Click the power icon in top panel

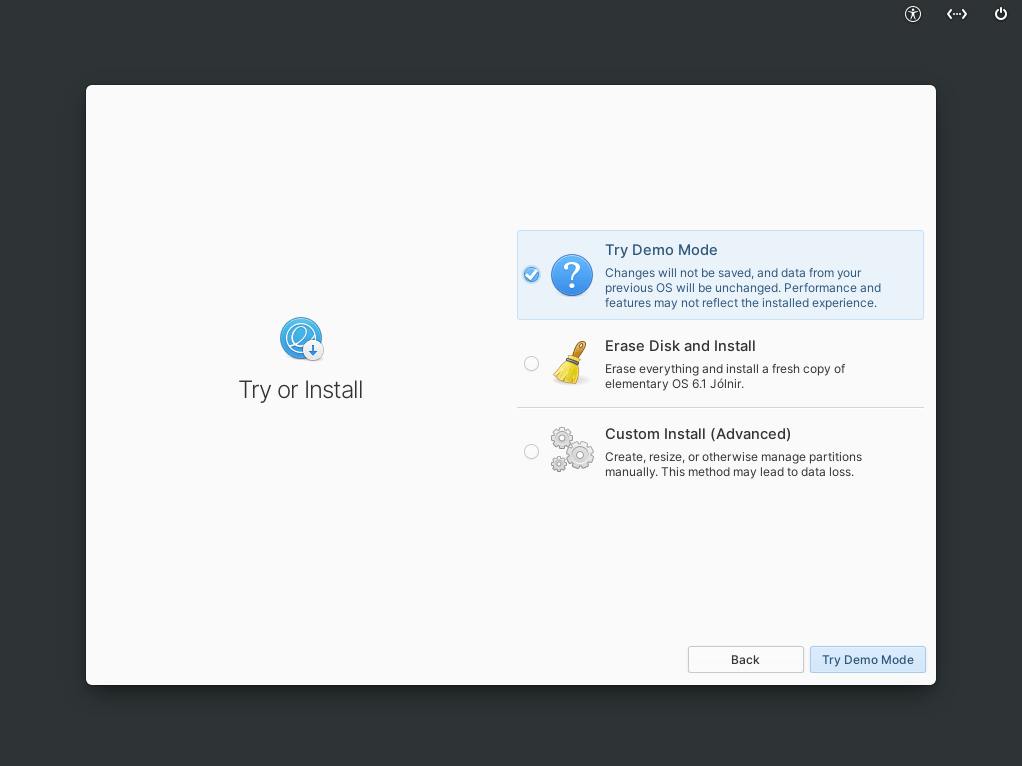coord(1000,14)
